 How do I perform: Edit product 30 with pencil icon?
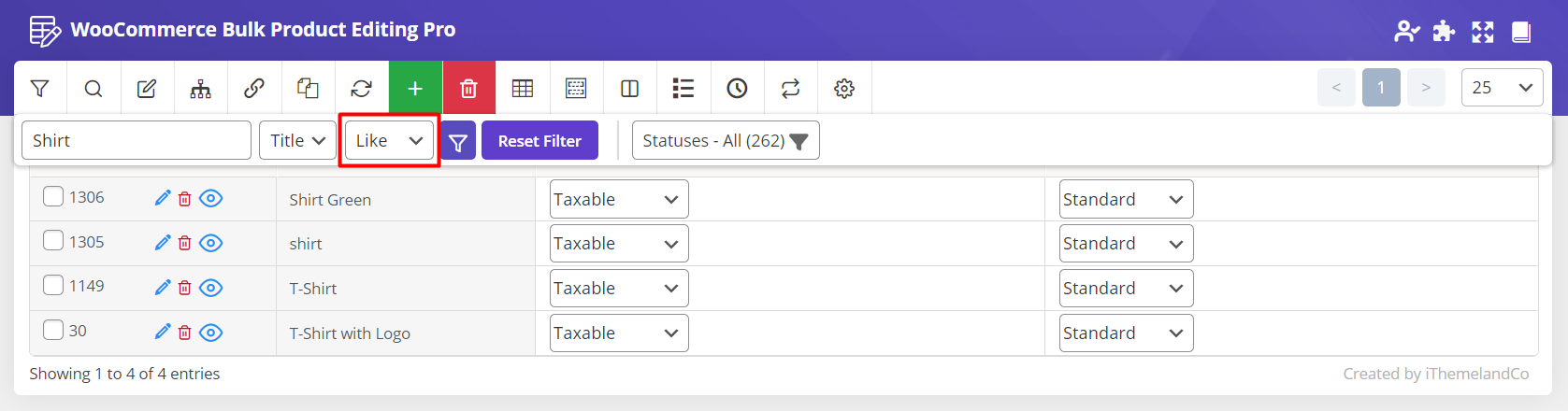click(x=163, y=332)
